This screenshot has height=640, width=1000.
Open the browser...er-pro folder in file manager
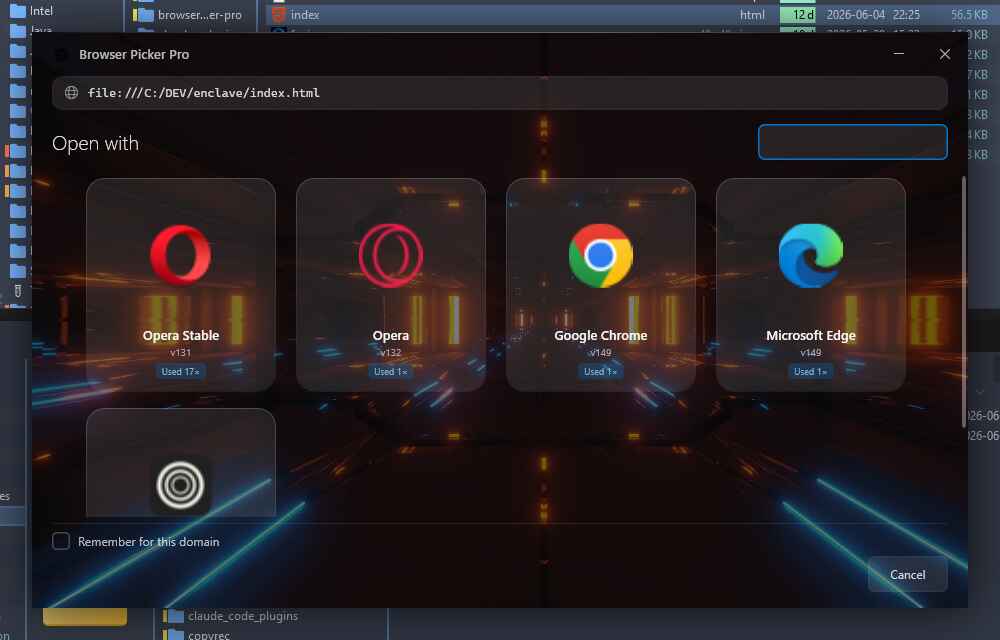click(200, 15)
